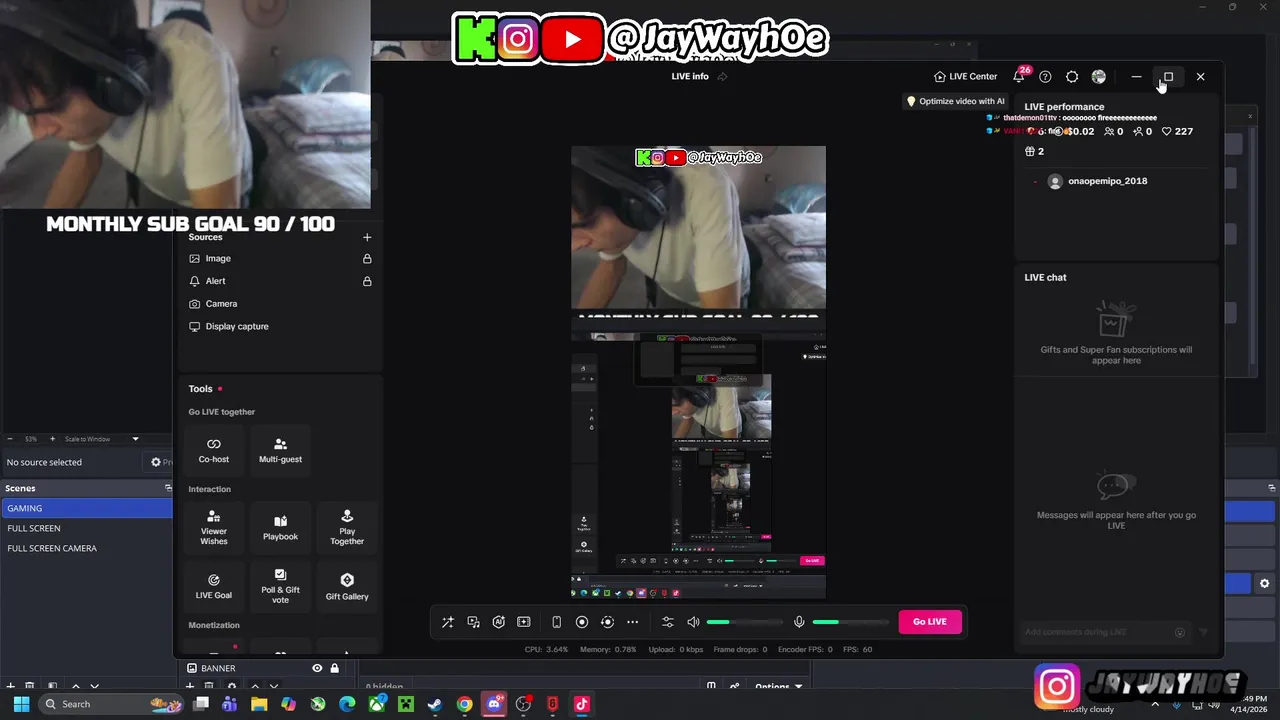Open the Gift Gallery tool
The width and height of the screenshot is (1280, 720).
coord(347,586)
